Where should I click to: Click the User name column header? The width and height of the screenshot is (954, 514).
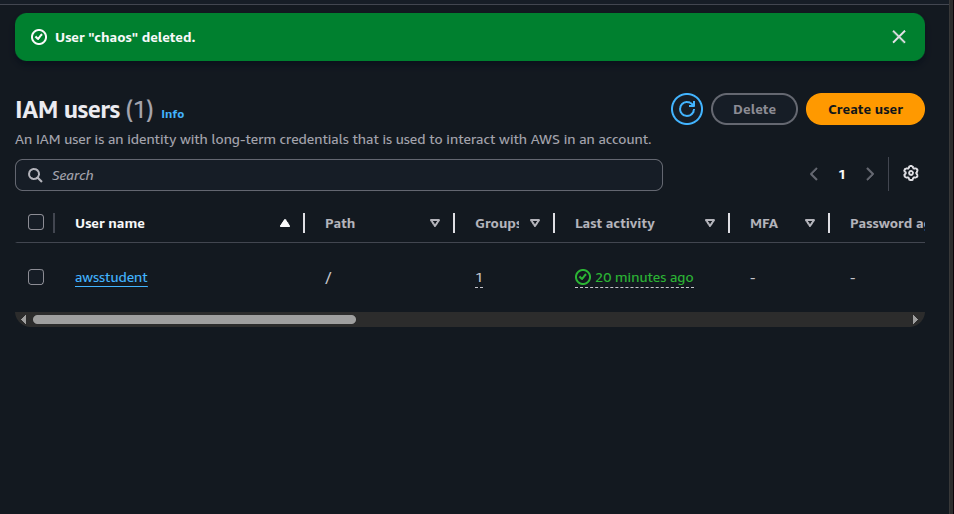110,223
